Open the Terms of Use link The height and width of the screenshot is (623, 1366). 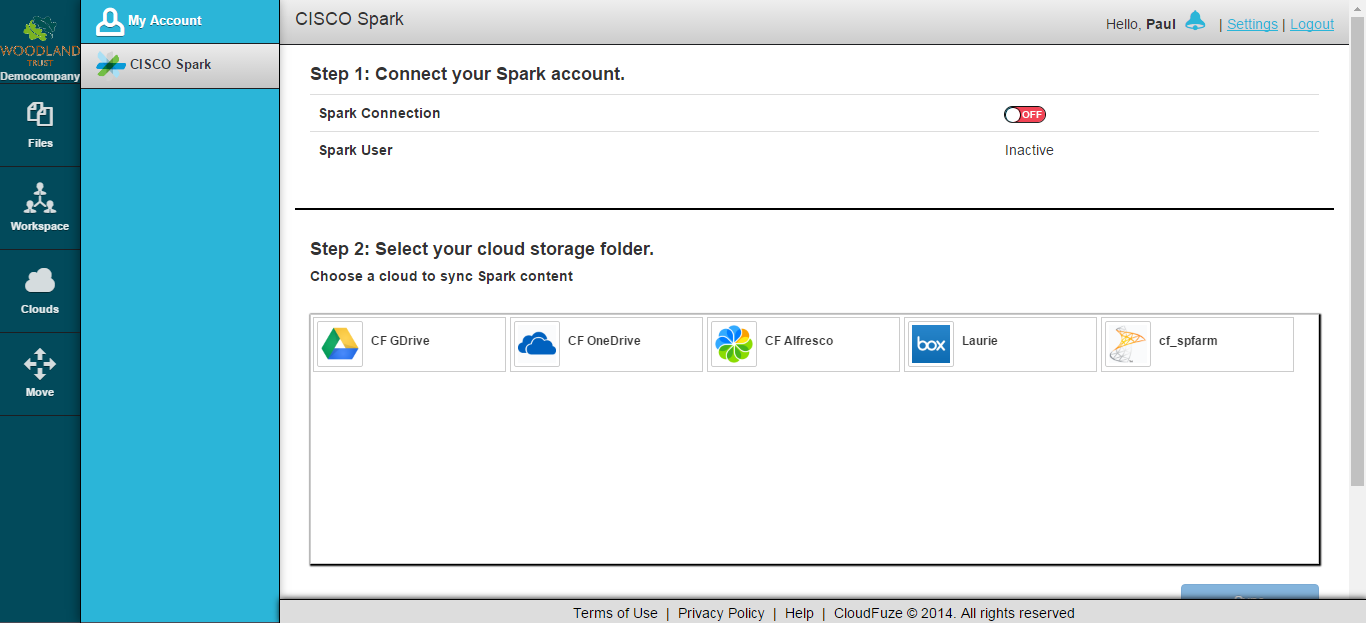click(x=615, y=613)
